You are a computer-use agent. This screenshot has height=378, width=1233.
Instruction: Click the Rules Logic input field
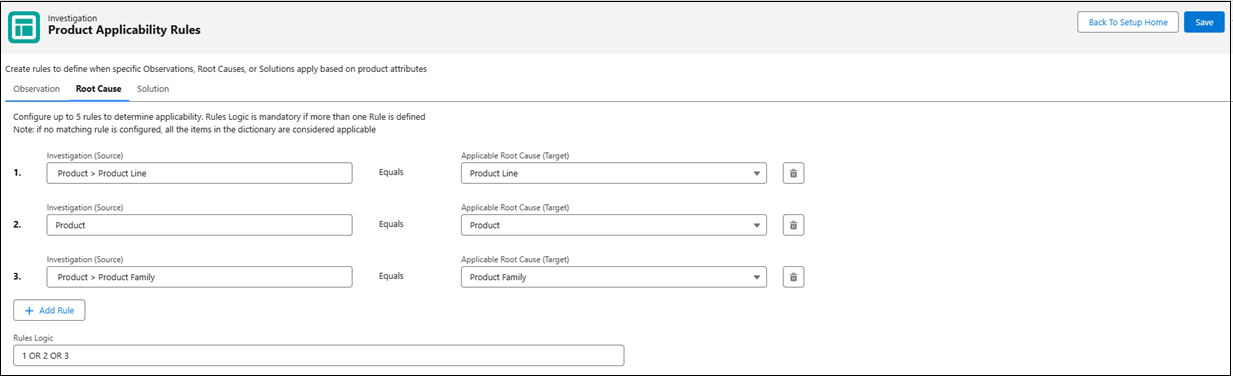point(319,355)
